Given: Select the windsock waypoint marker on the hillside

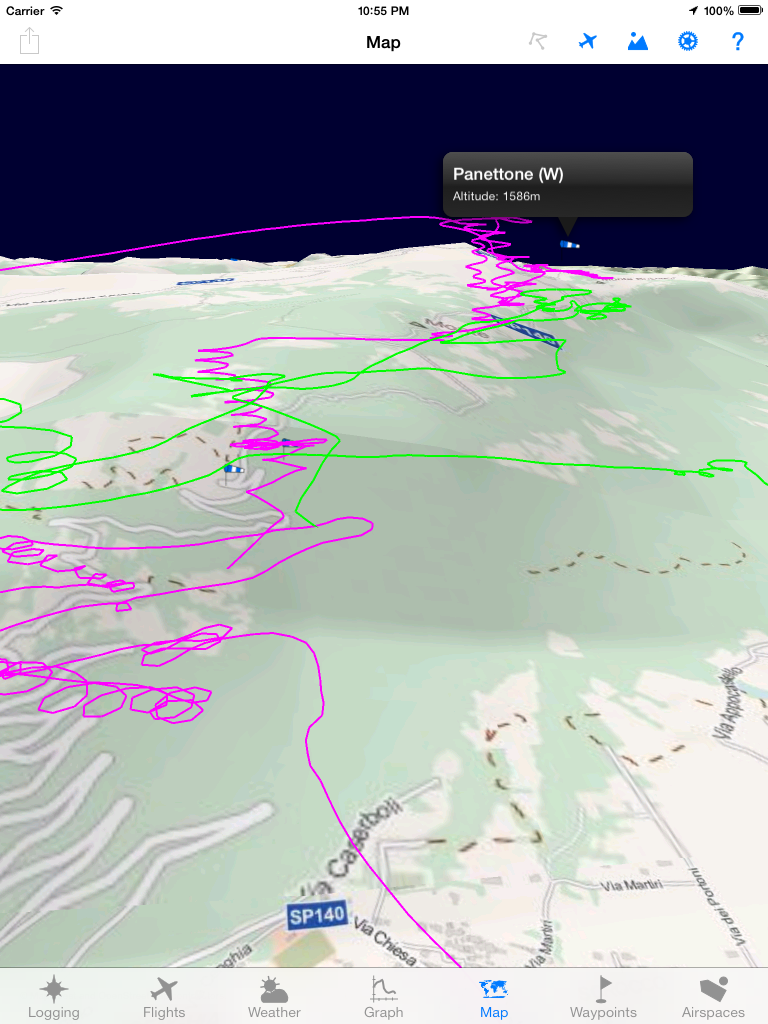Looking at the screenshot, I should tap(233, 470).
